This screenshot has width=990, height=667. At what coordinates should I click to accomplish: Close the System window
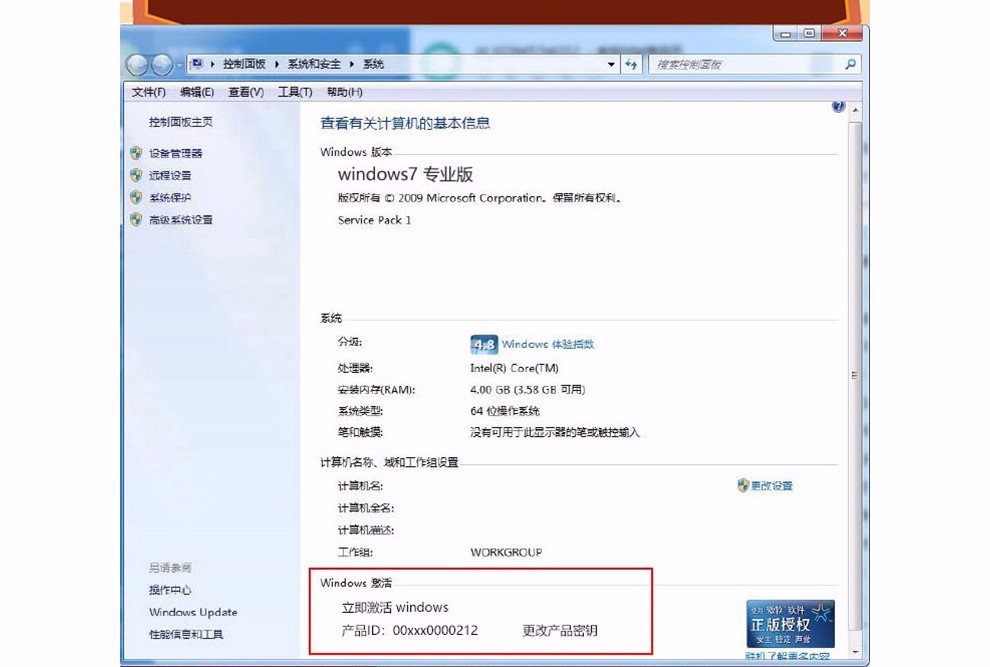(842, 33)
